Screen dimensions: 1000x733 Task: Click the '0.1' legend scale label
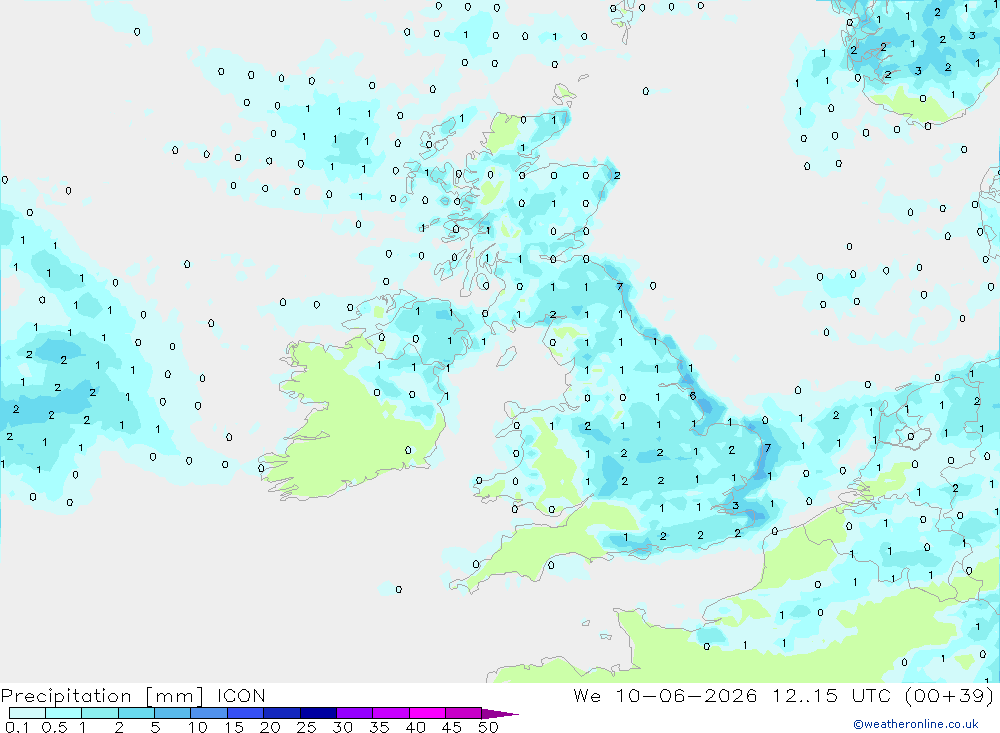point(17,727)
